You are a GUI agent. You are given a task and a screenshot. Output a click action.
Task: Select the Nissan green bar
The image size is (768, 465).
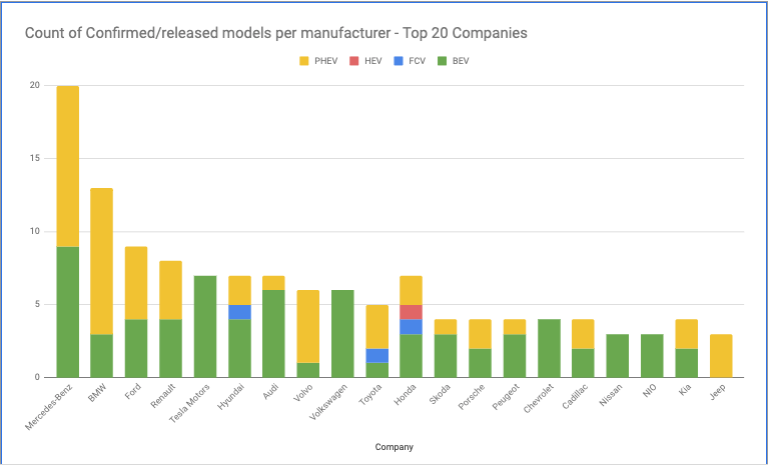point(617,356)
